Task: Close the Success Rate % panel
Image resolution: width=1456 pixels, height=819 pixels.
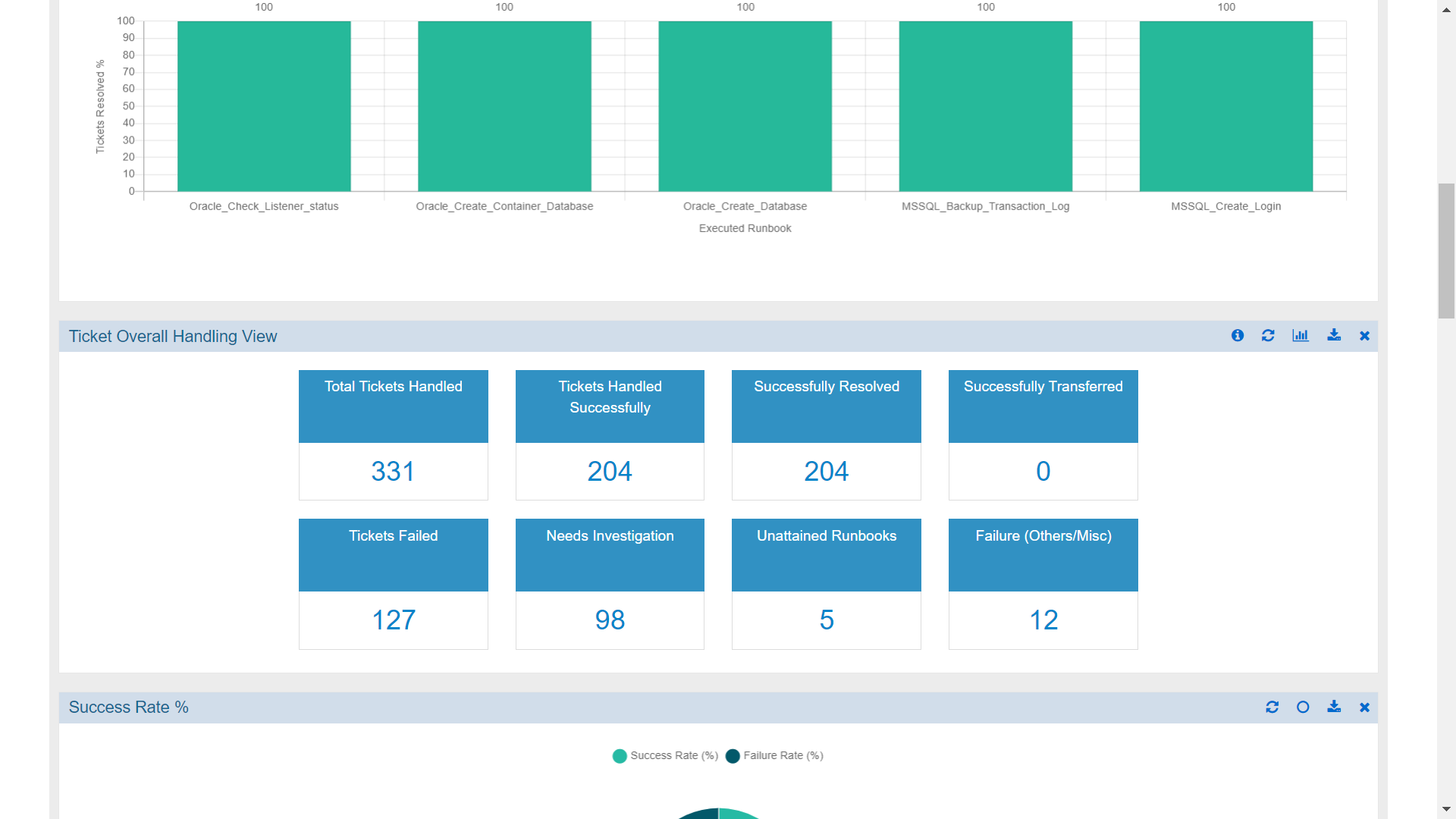Action: pos(1364,708)
